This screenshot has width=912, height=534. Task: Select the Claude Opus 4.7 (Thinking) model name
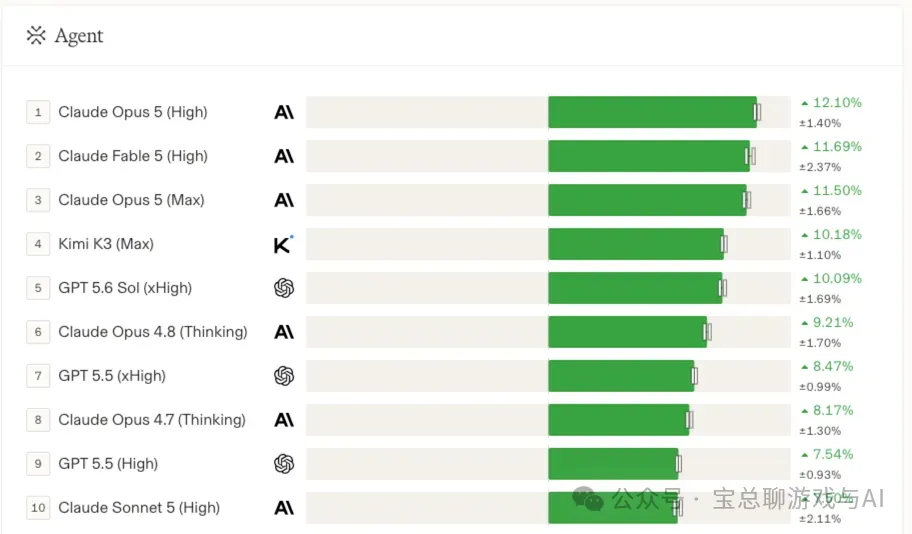pos(152,419)
